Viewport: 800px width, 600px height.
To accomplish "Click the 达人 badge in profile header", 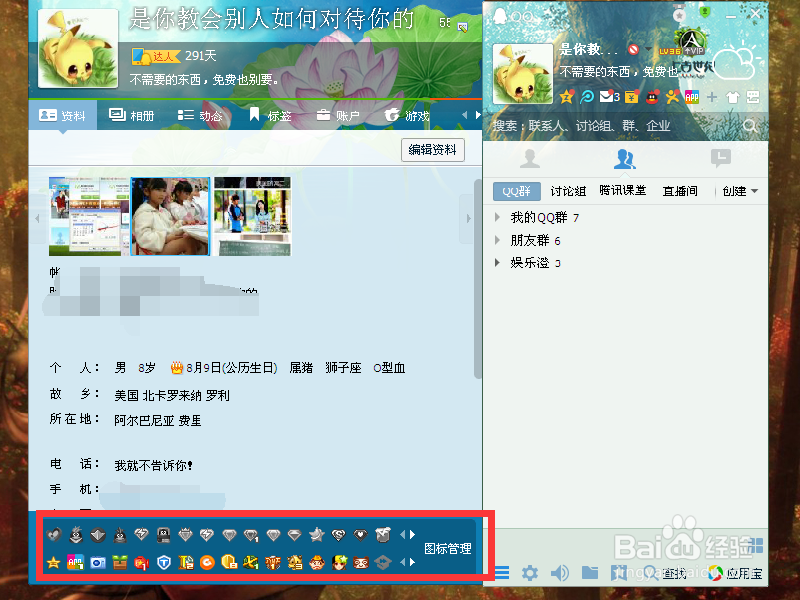I will (156, 56).
